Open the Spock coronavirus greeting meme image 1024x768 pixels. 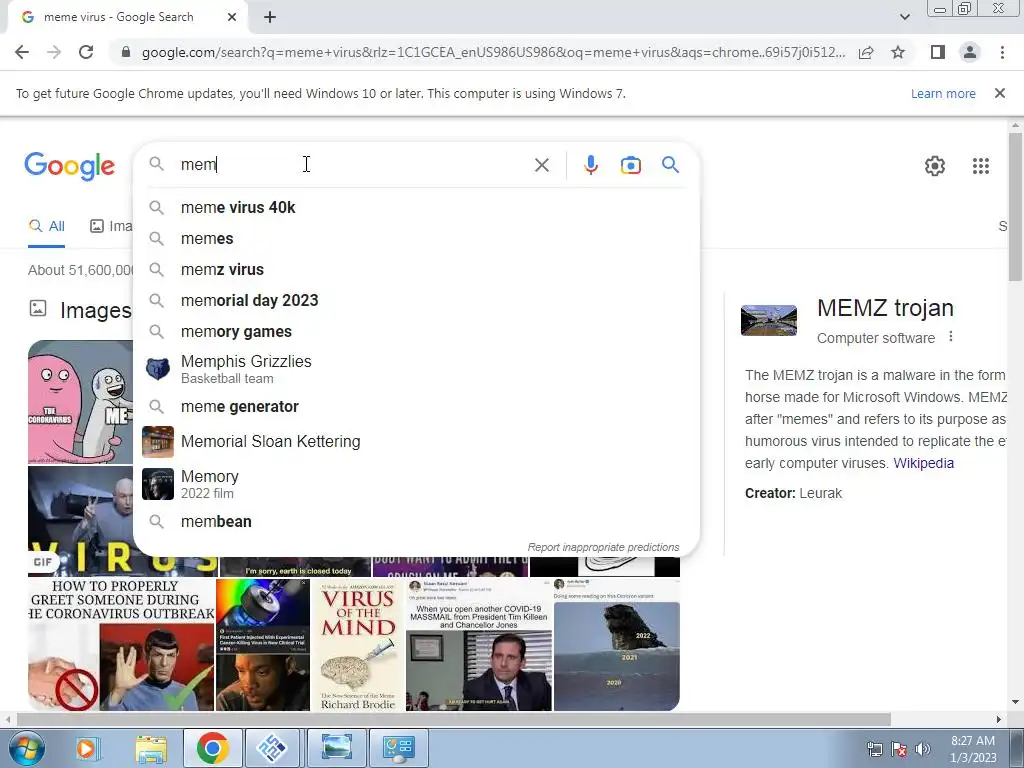121,645
